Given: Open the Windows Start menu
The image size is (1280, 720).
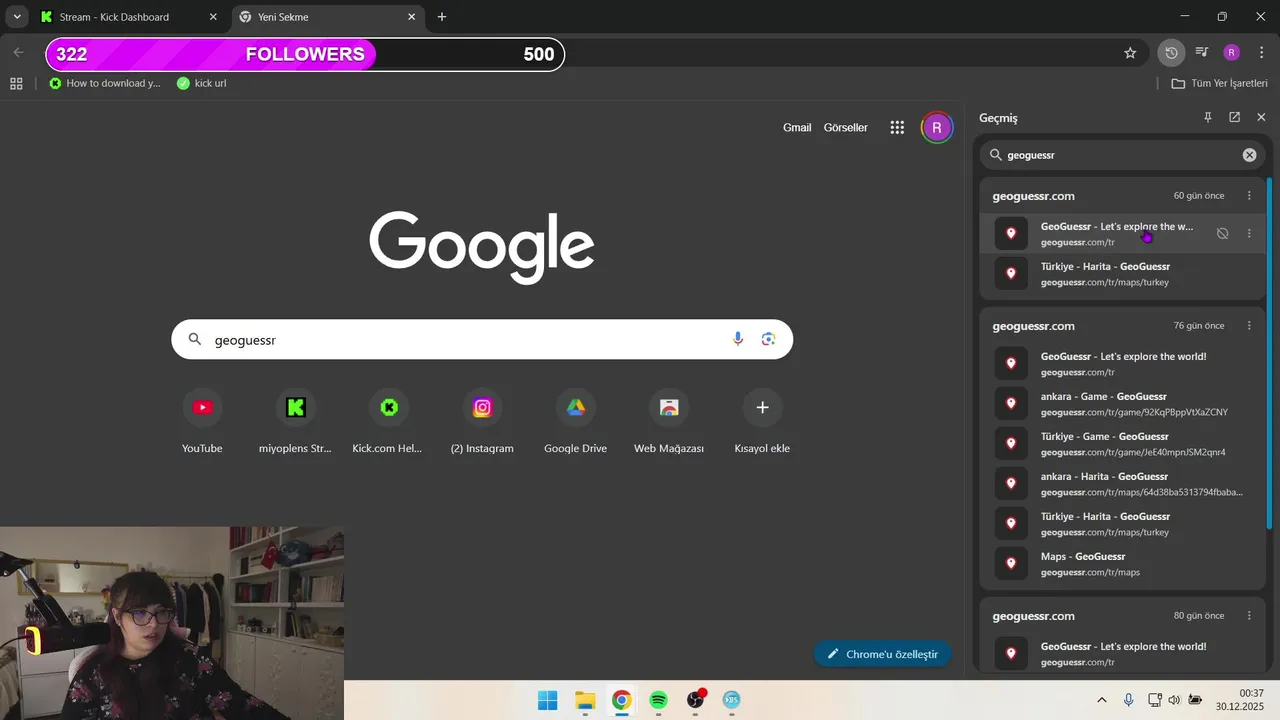Looking at the screenshot, I should pyautogui.click(x=548, y=700).
